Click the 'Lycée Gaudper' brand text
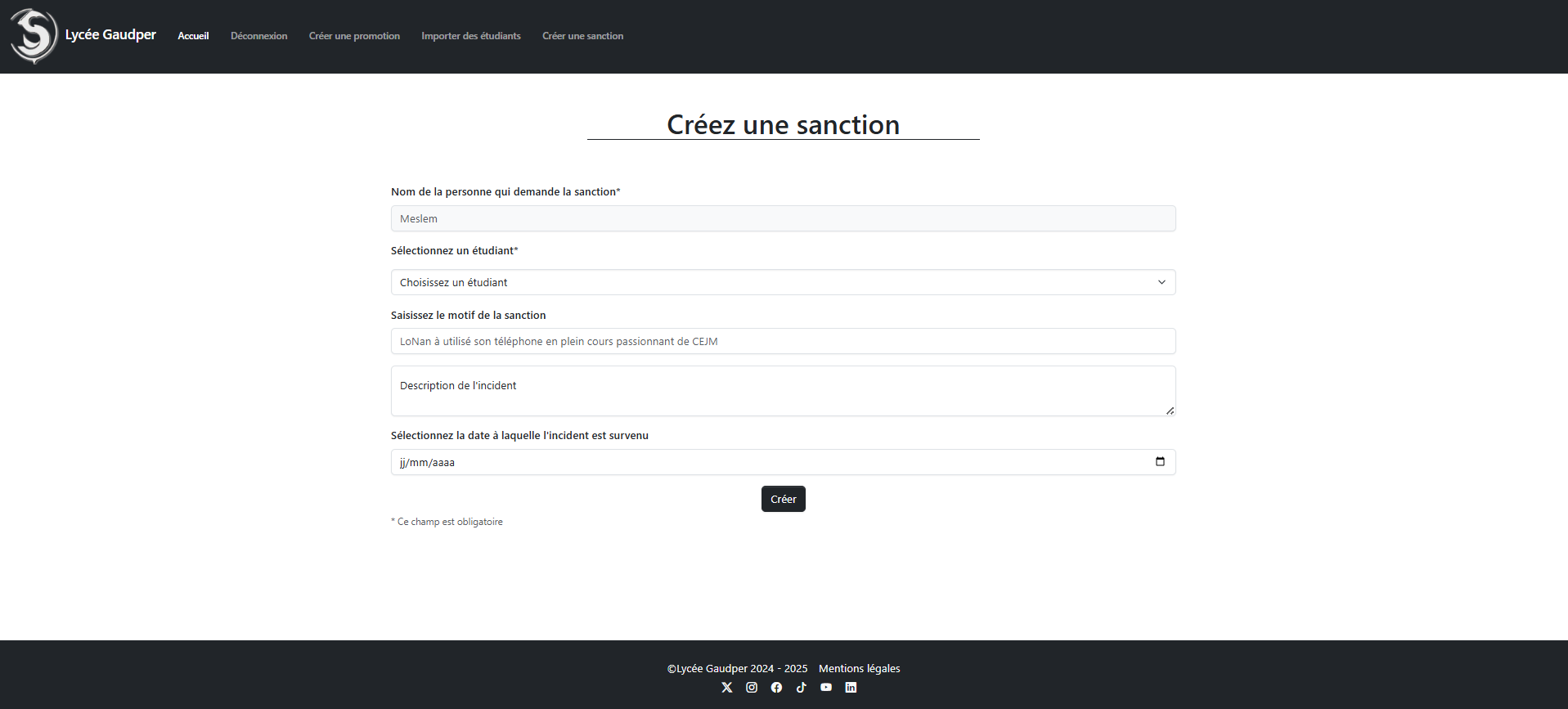1568x709 pixels. coord(110,34)
